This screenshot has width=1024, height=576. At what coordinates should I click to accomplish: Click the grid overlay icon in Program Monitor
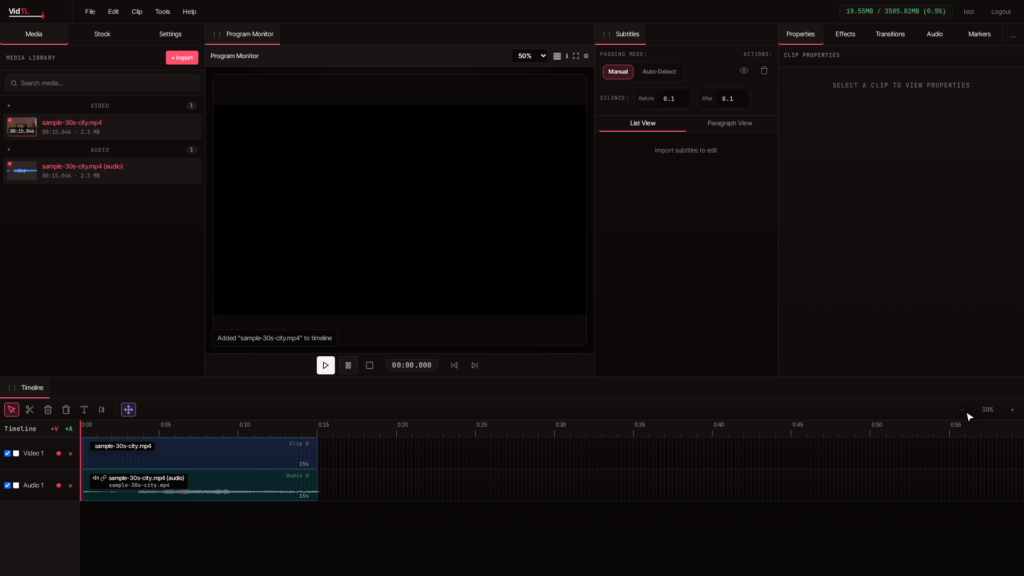557,56
